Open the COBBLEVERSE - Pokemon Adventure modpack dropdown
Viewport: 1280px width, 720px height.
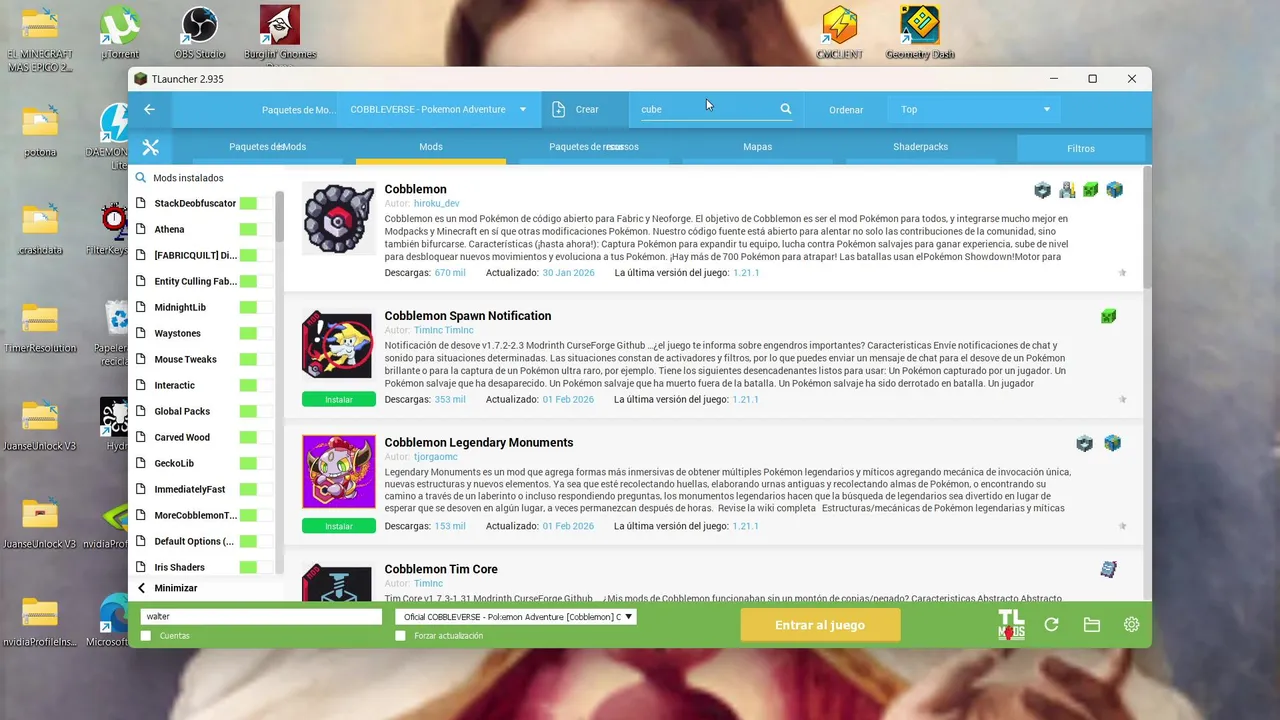coord(438,109)
